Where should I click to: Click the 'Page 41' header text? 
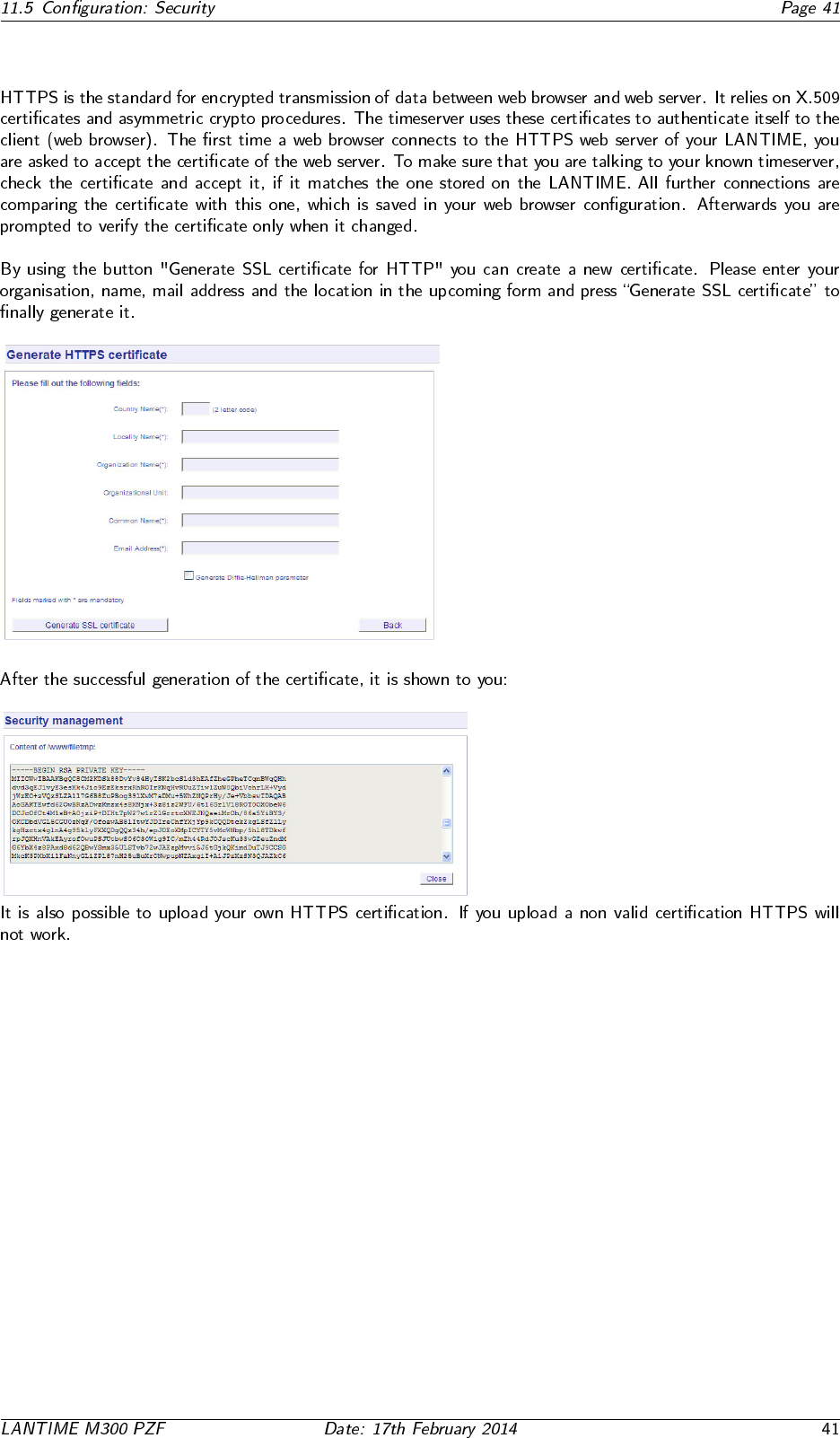pos(810,9)
